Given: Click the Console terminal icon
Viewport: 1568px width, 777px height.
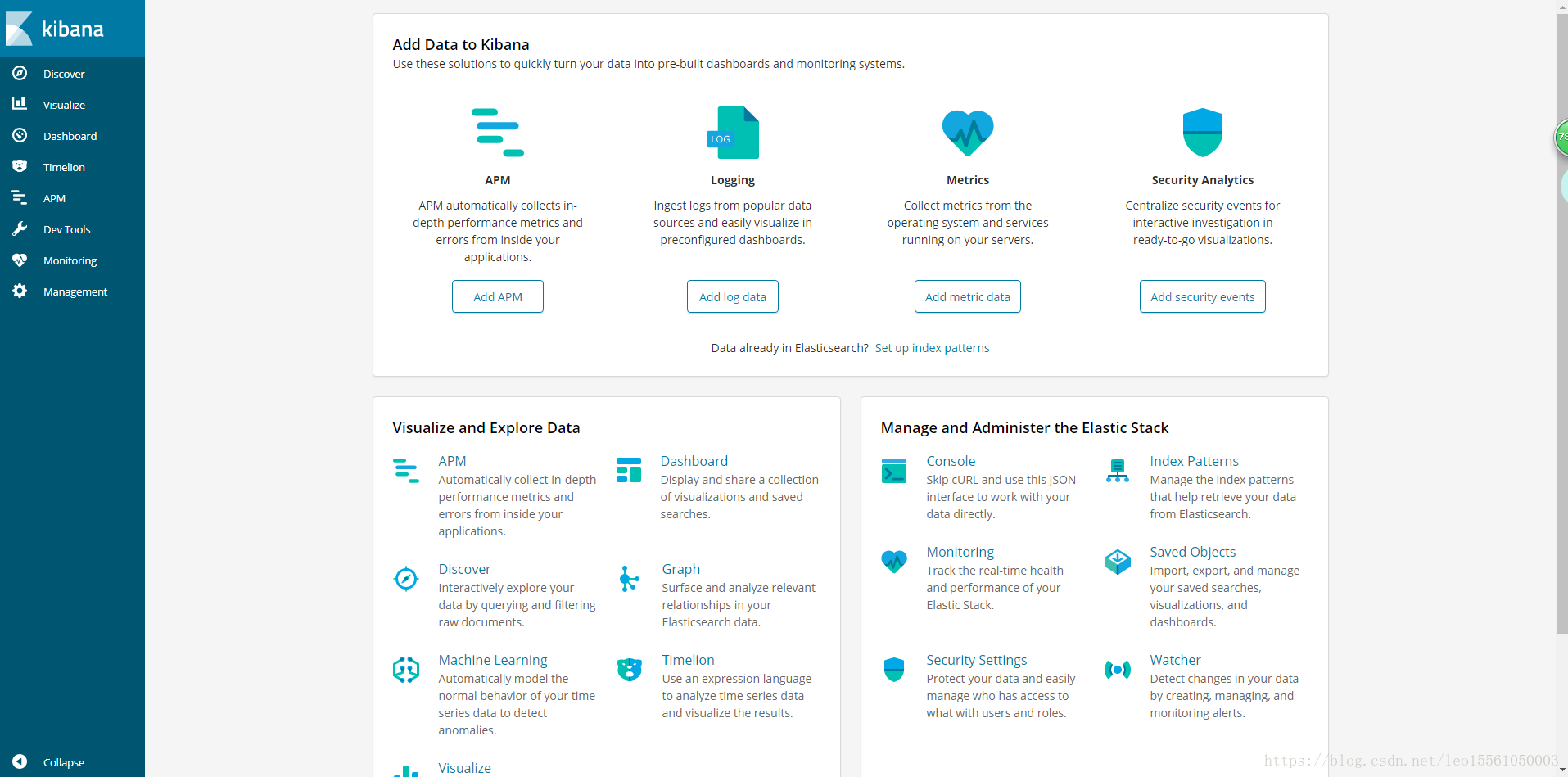Looking at the screenshot, I should 894,471.
